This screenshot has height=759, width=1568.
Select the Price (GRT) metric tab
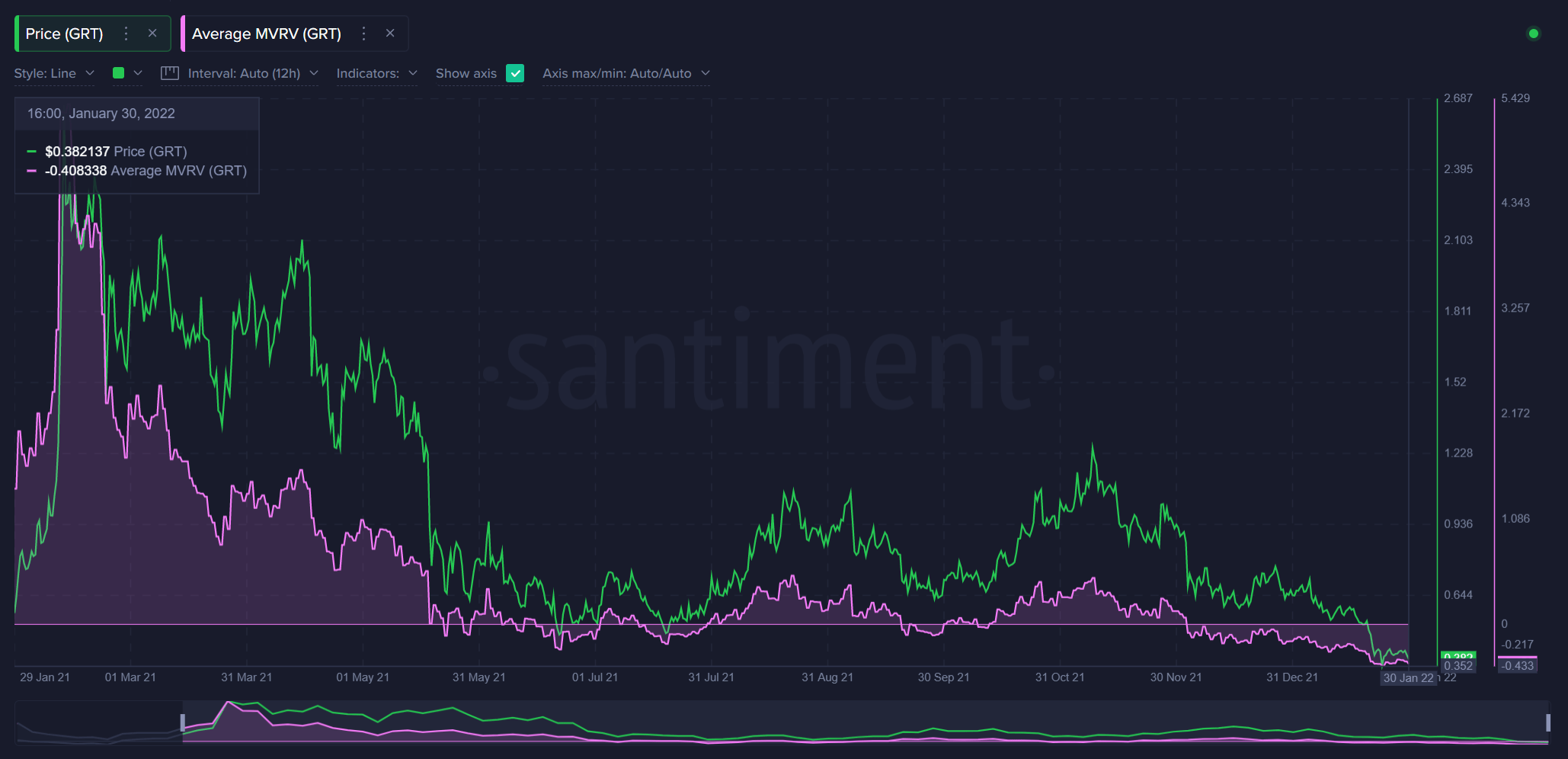65,34
